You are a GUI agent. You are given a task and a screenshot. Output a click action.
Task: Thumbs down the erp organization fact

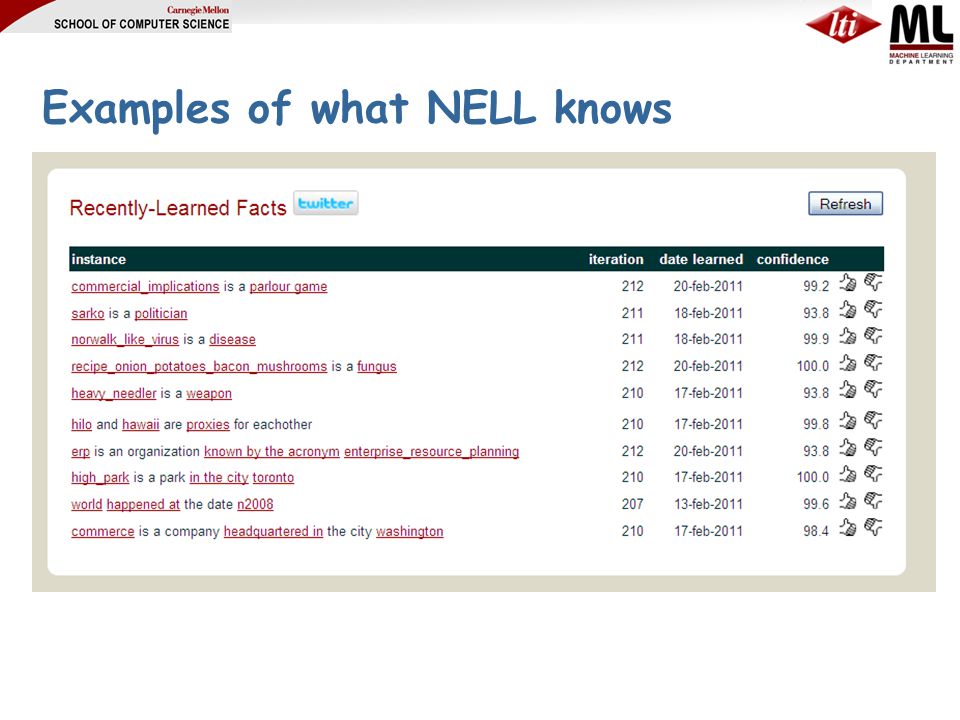(x=873, y=447)
